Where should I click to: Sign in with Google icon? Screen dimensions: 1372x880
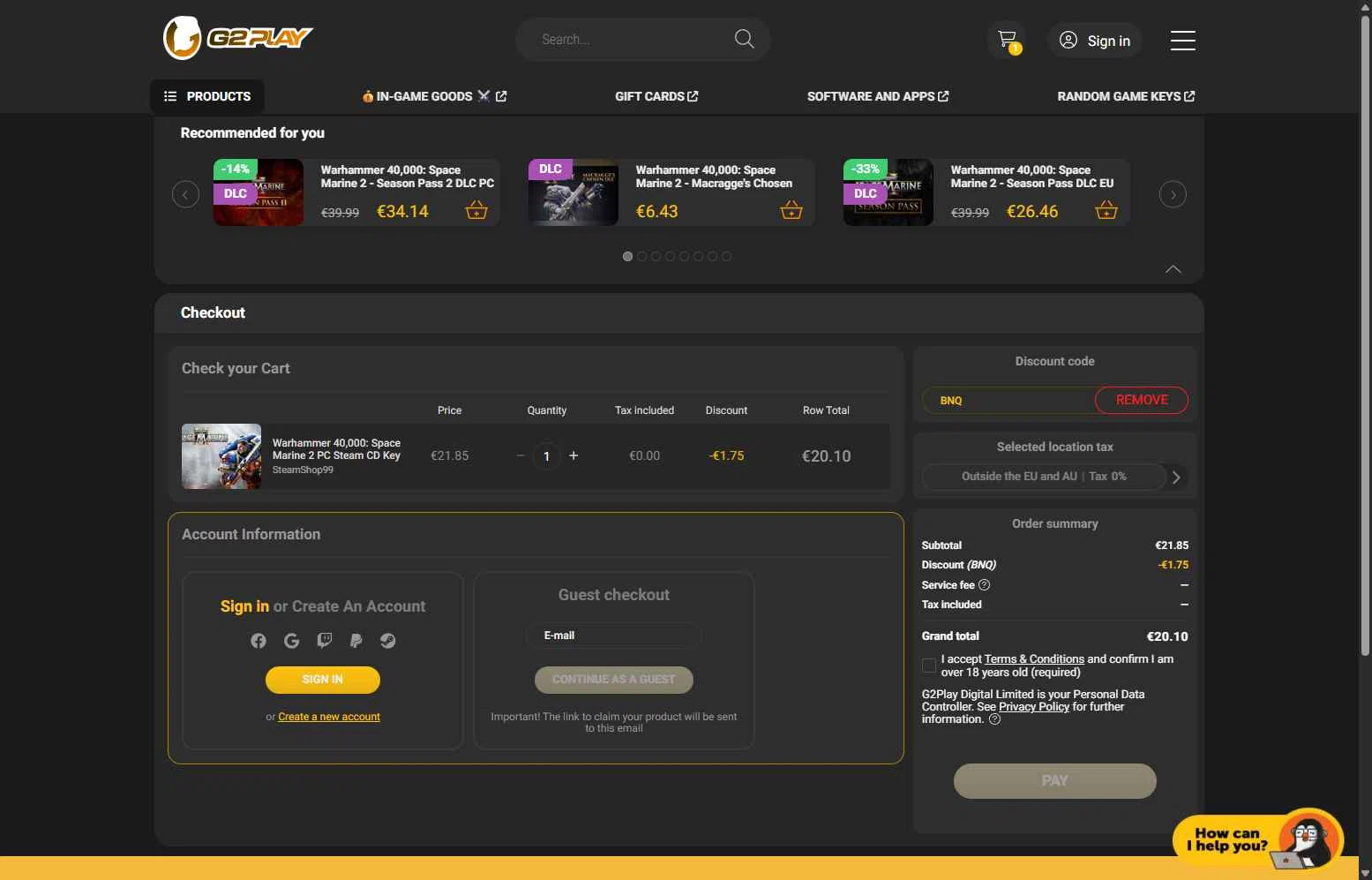coord(292,641)
